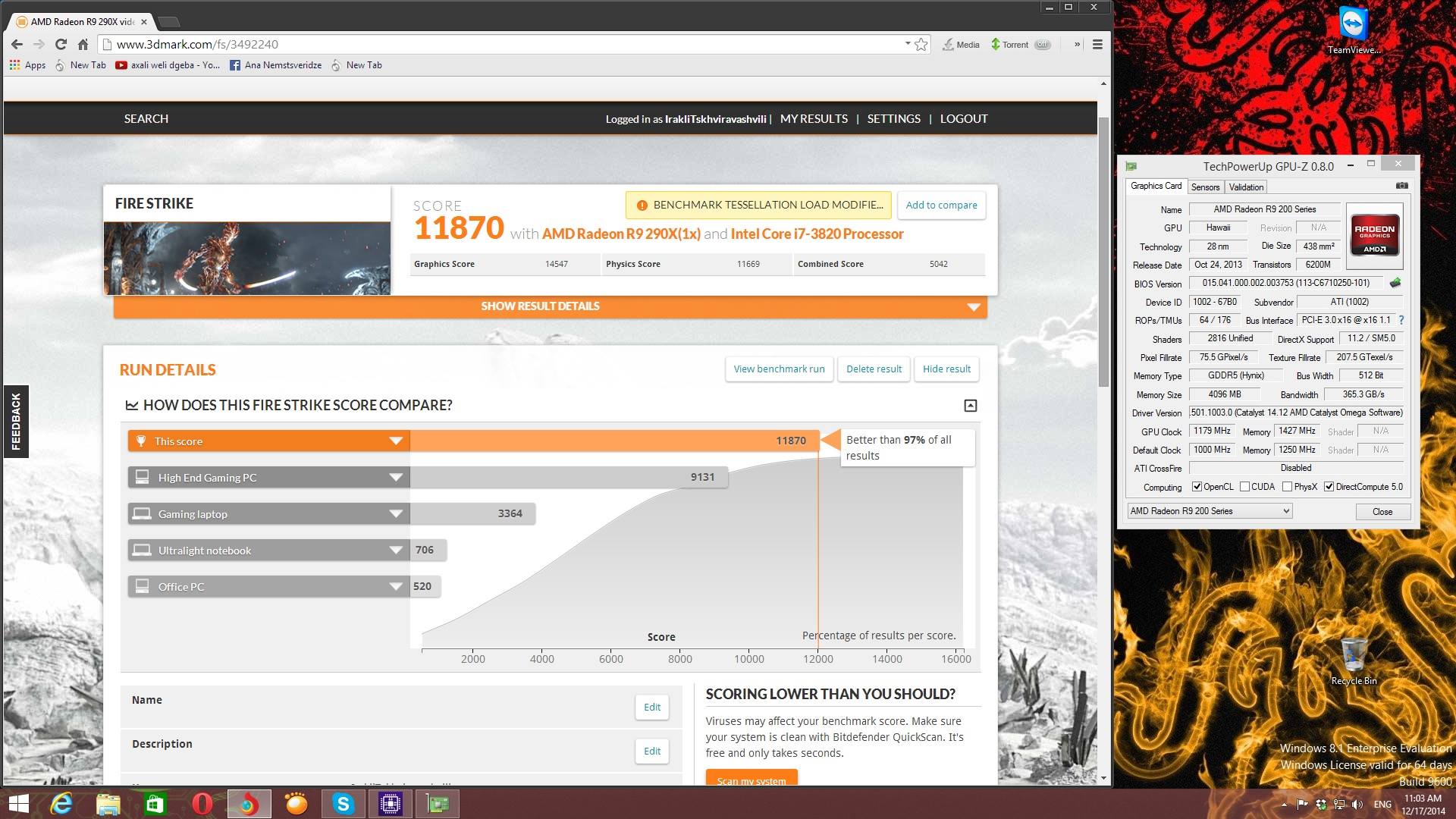
Task: Click the High End Gaming PC 9131 bar
Action: point(569,478)
